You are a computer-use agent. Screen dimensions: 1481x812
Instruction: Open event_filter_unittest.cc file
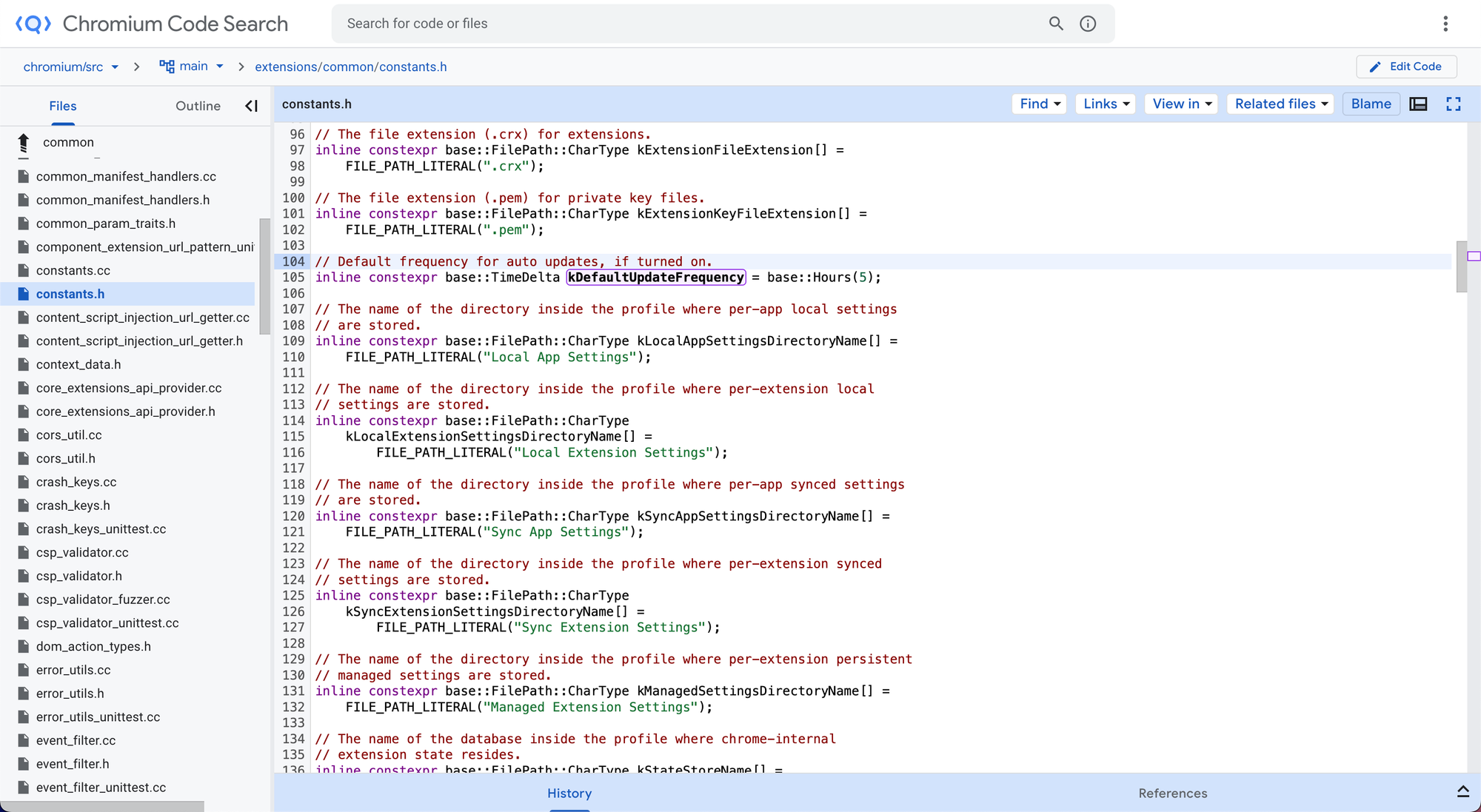(101, 788)
